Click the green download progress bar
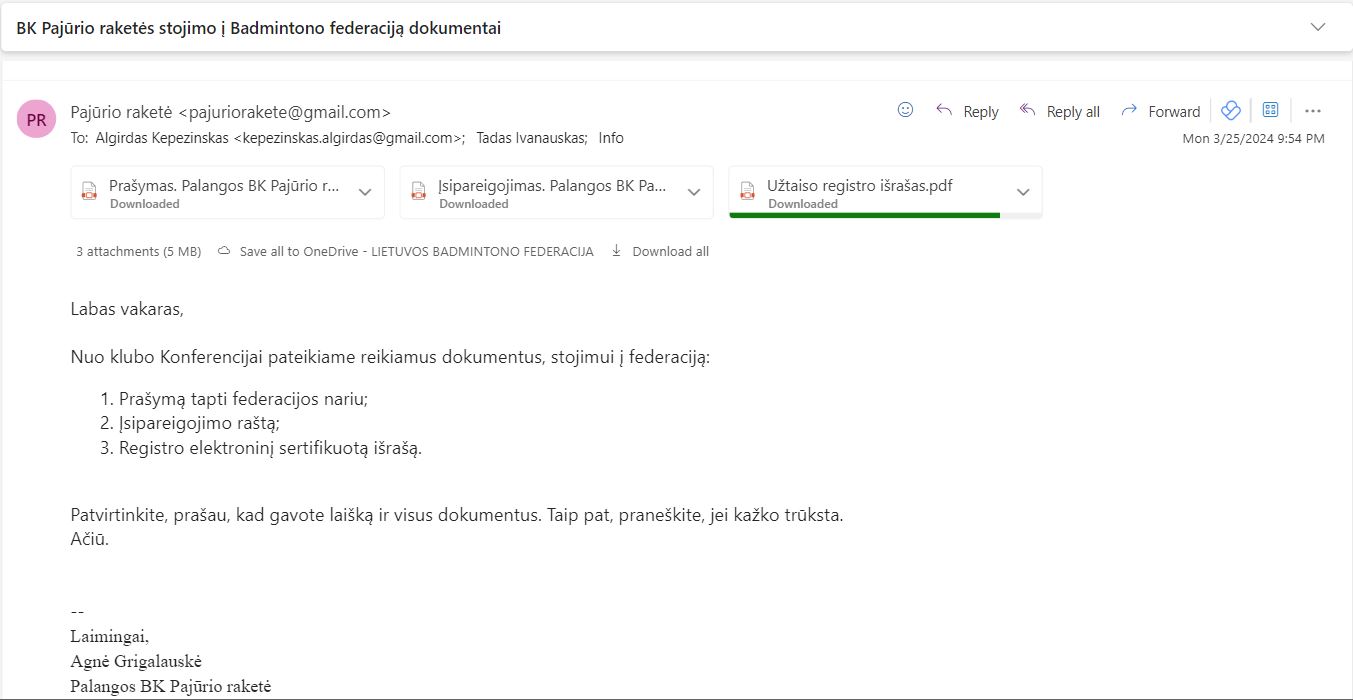 point(864,214)
